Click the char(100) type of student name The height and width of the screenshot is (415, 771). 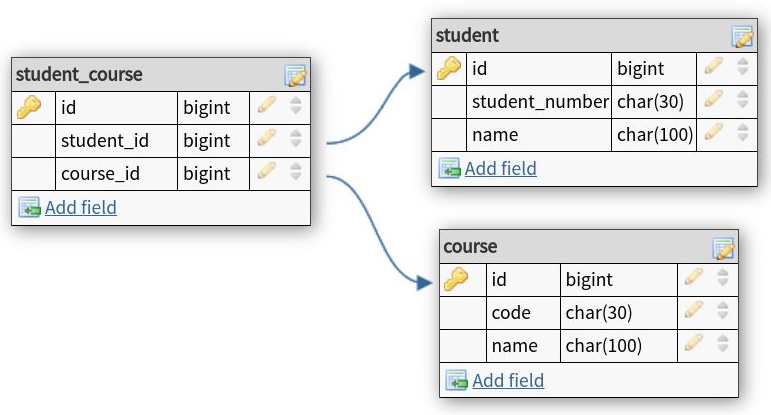click(x=655, y=133)
